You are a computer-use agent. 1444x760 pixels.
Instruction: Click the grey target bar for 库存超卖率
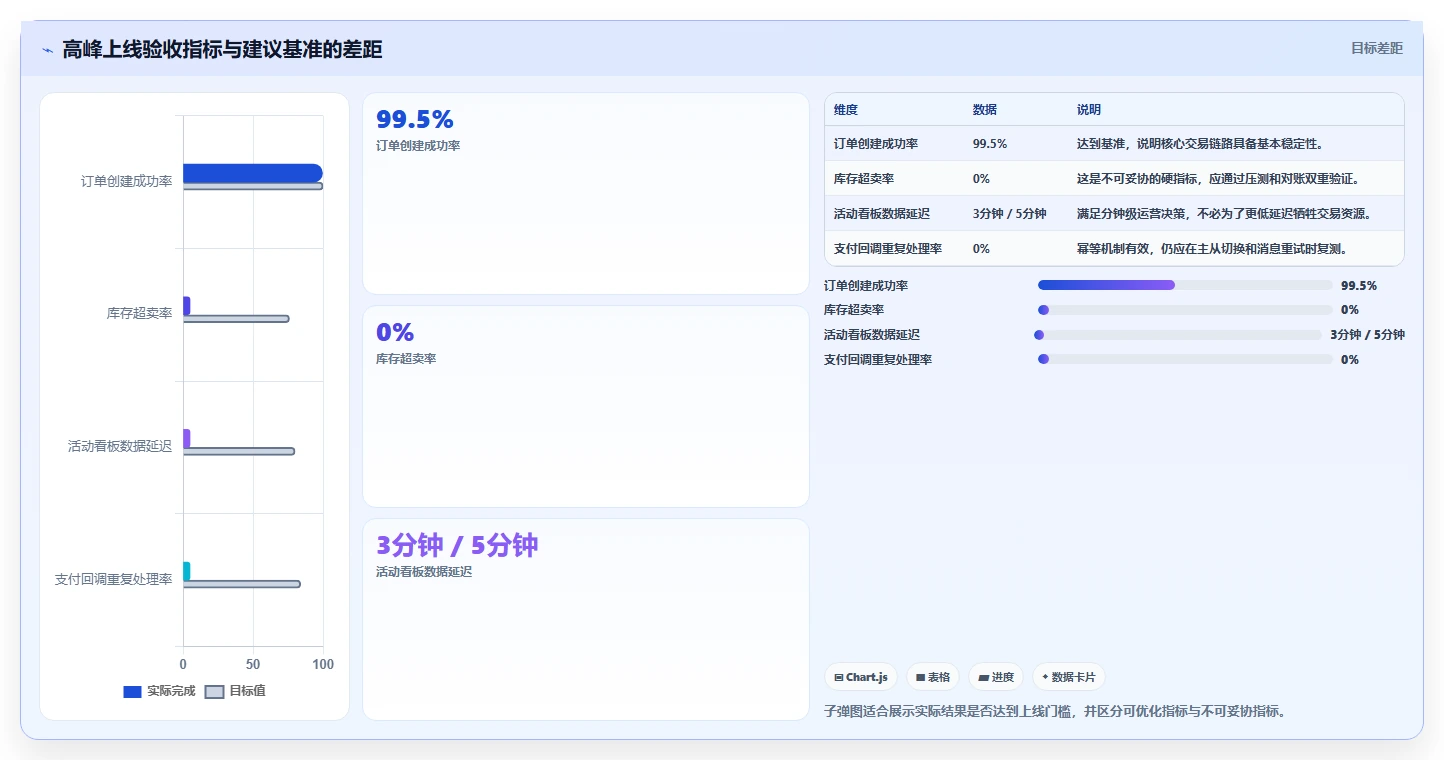click(x=236, y=319)
